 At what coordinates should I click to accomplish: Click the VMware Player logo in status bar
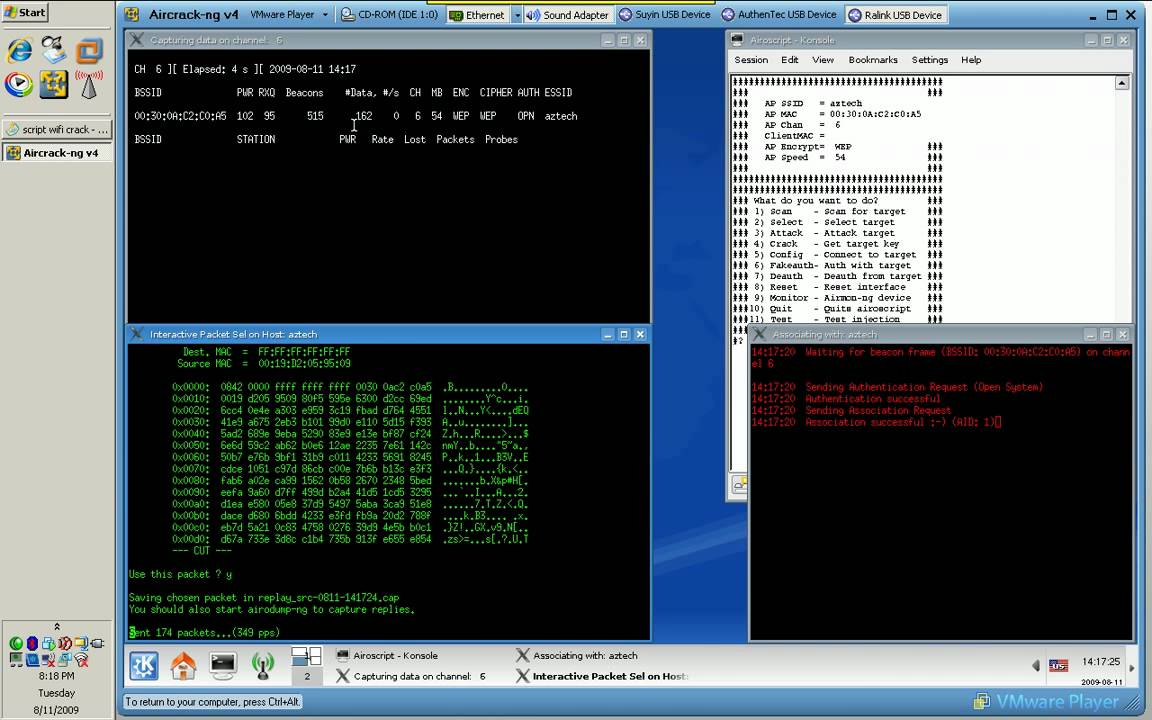1045,702
